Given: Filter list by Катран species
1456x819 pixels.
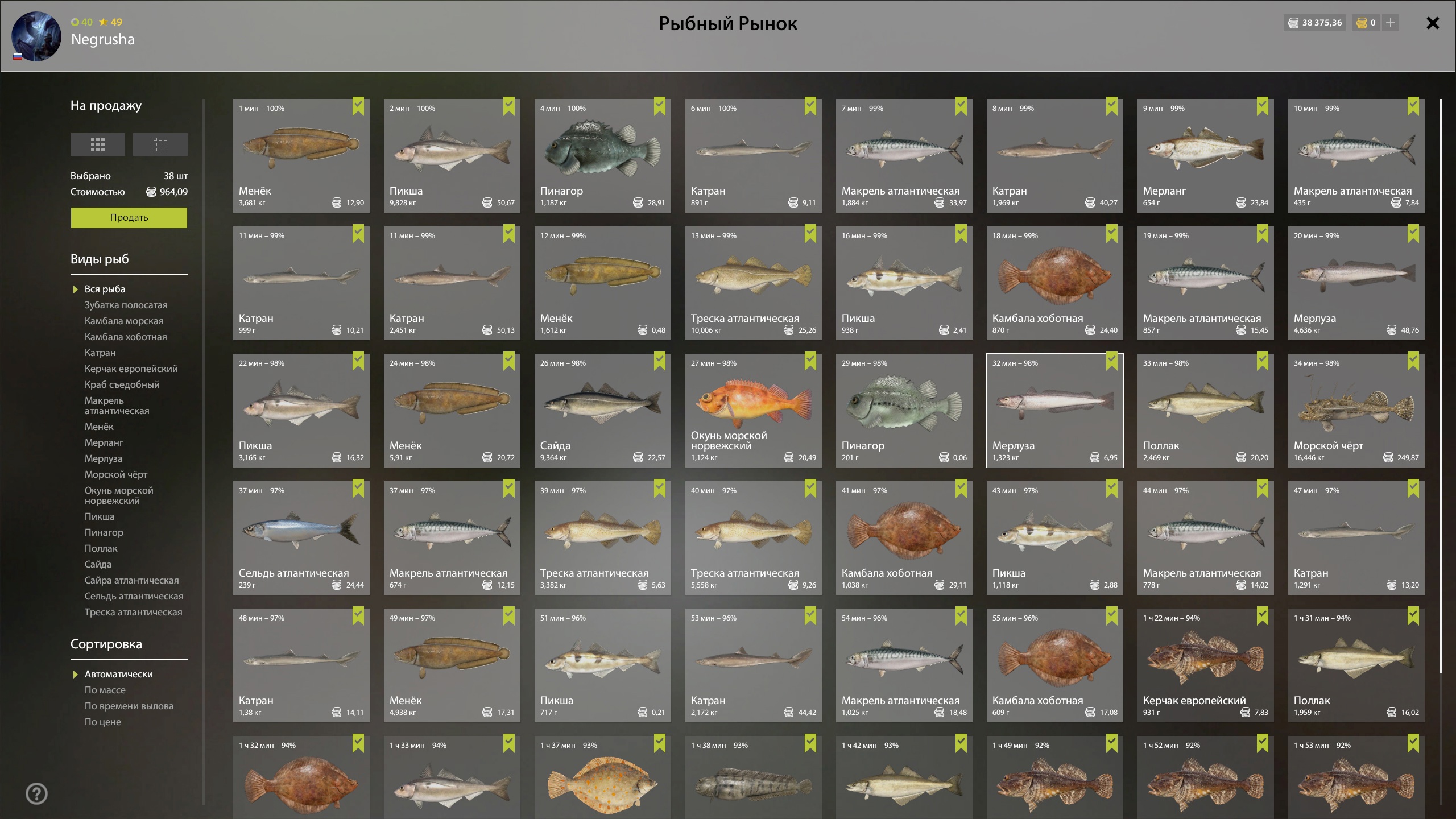Looking at the screenshot, I should (100, 353).
